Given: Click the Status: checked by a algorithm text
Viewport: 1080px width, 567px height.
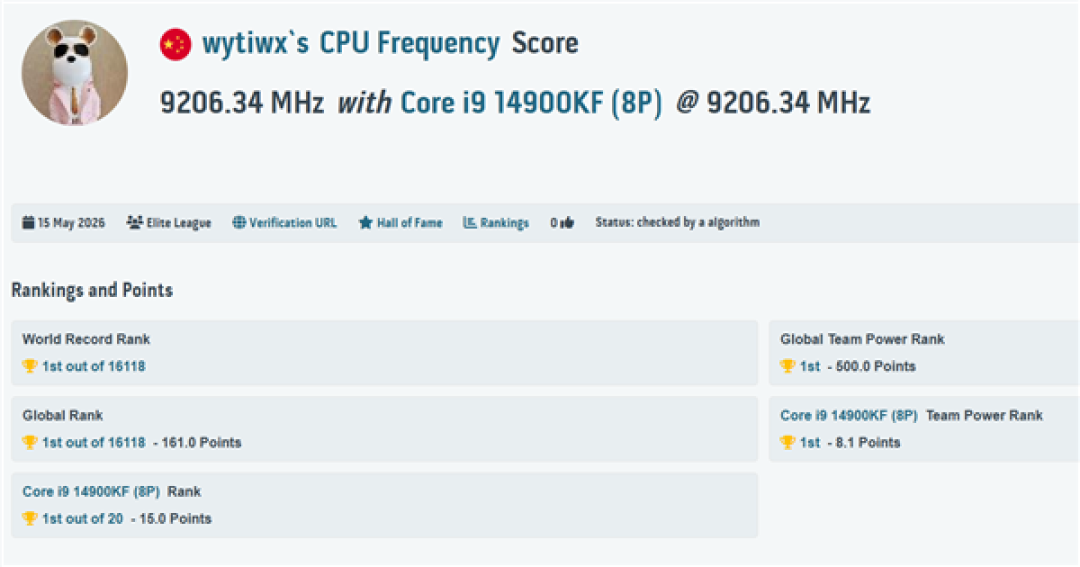Looking at the screenshot, I should 678,223.
